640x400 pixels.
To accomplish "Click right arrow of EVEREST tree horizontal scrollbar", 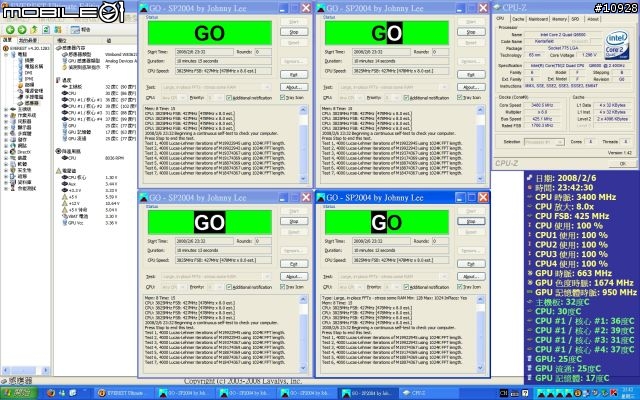I will [46, 370].
